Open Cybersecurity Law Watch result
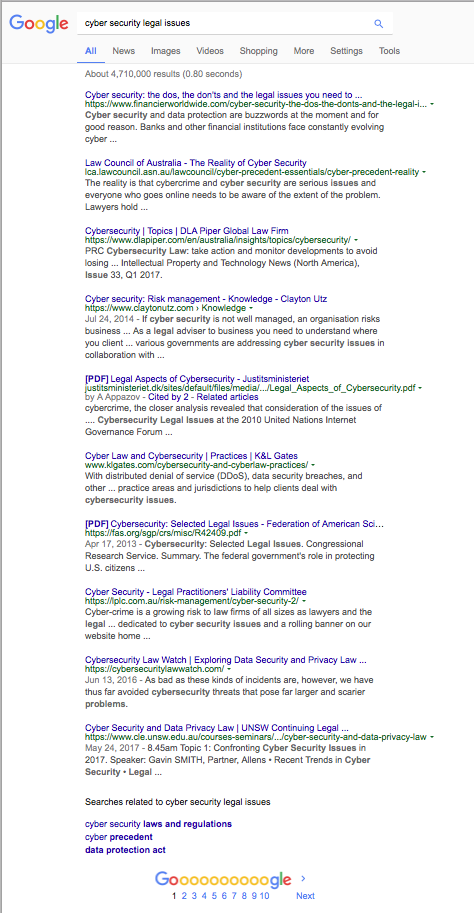This screenshot has width=474, height=913. pos(225,660)
